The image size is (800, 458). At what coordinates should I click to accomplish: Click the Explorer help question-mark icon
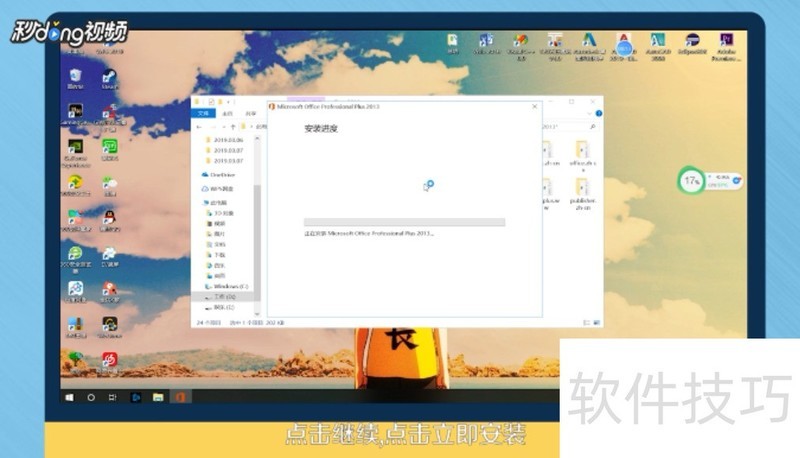598,113
